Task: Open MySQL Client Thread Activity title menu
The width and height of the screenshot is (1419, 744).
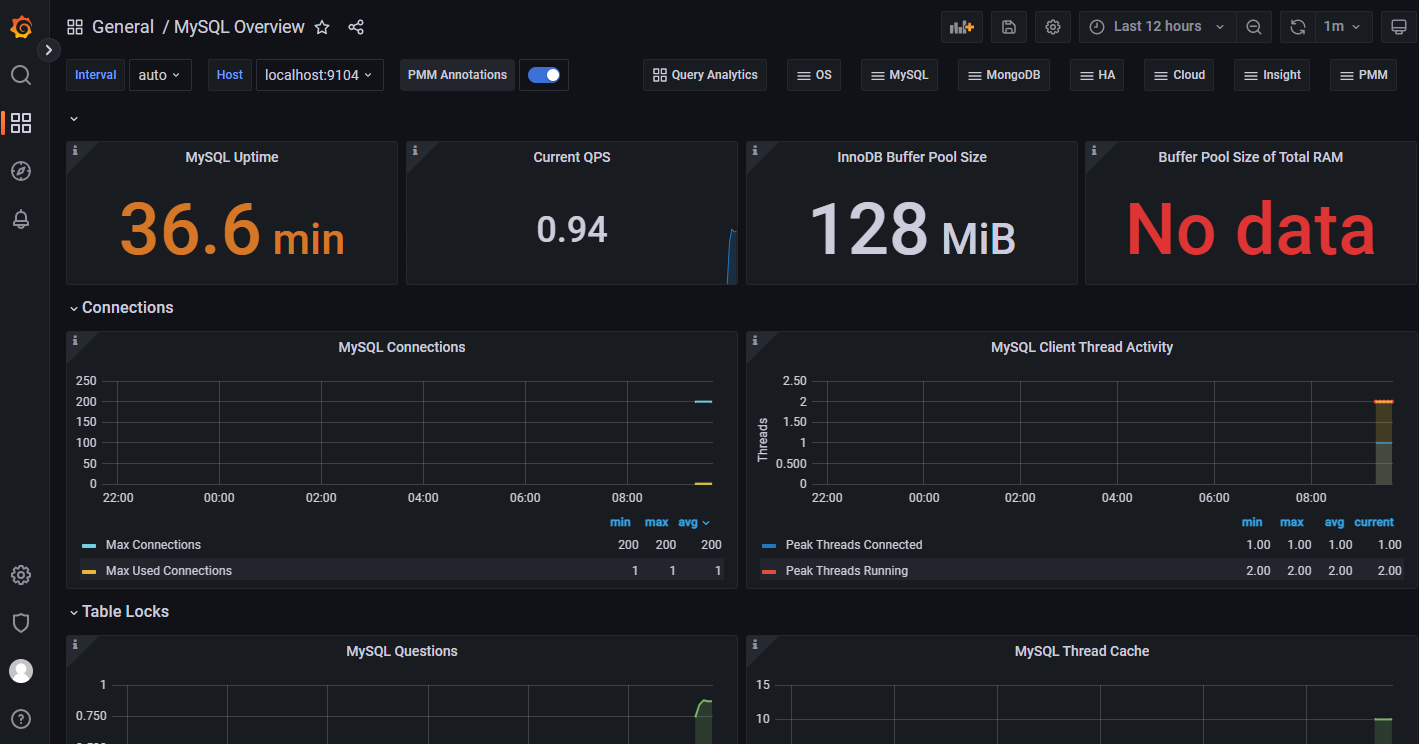Action: [1082, 347]
